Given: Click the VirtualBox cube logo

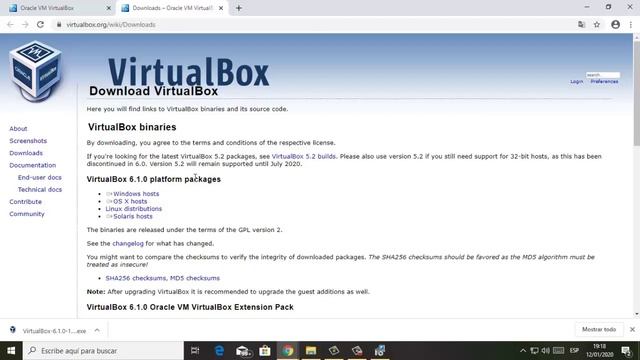Looking at the screenshot, I should point(36,71).
